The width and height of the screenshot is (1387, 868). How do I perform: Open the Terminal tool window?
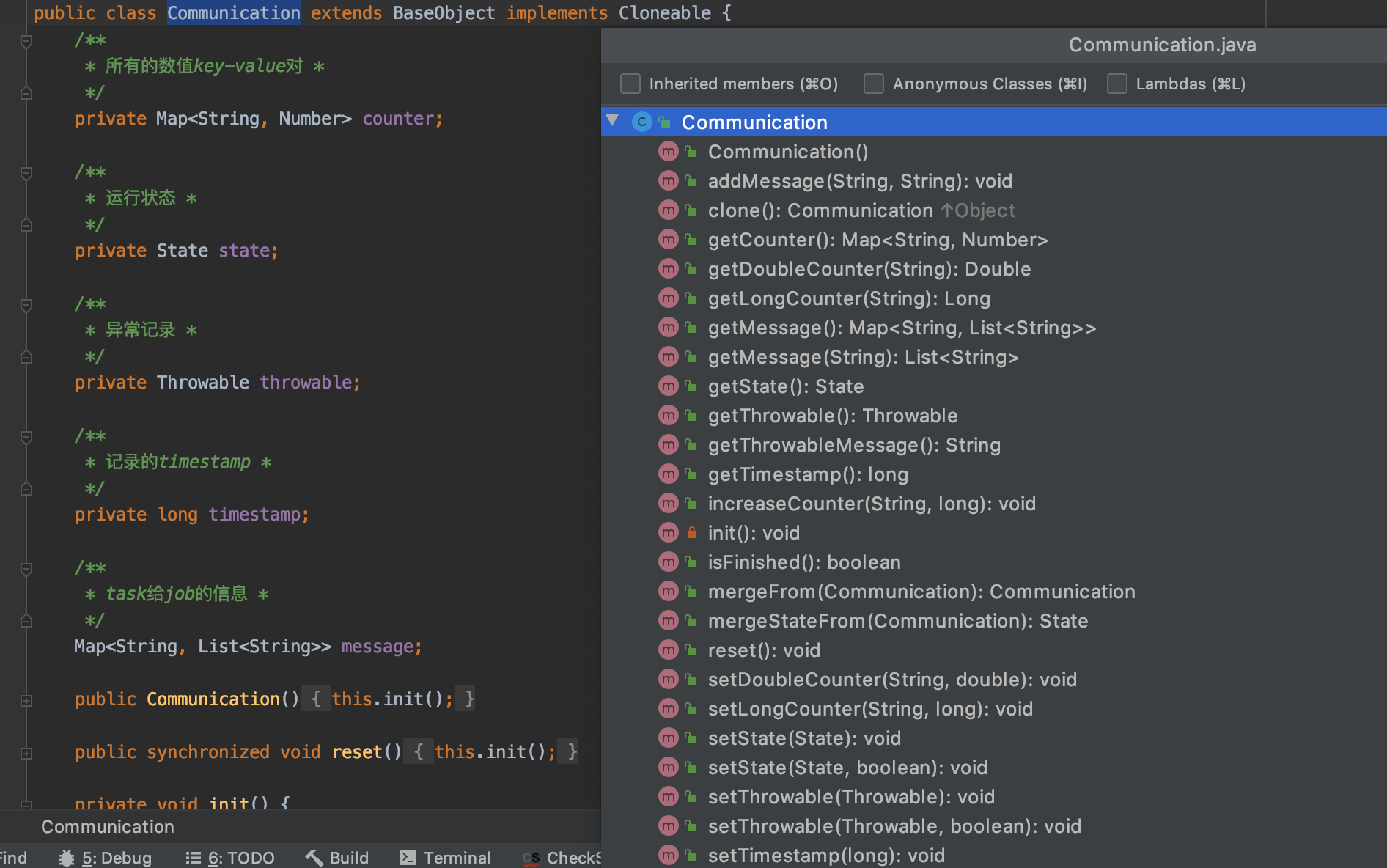(446, 858)
